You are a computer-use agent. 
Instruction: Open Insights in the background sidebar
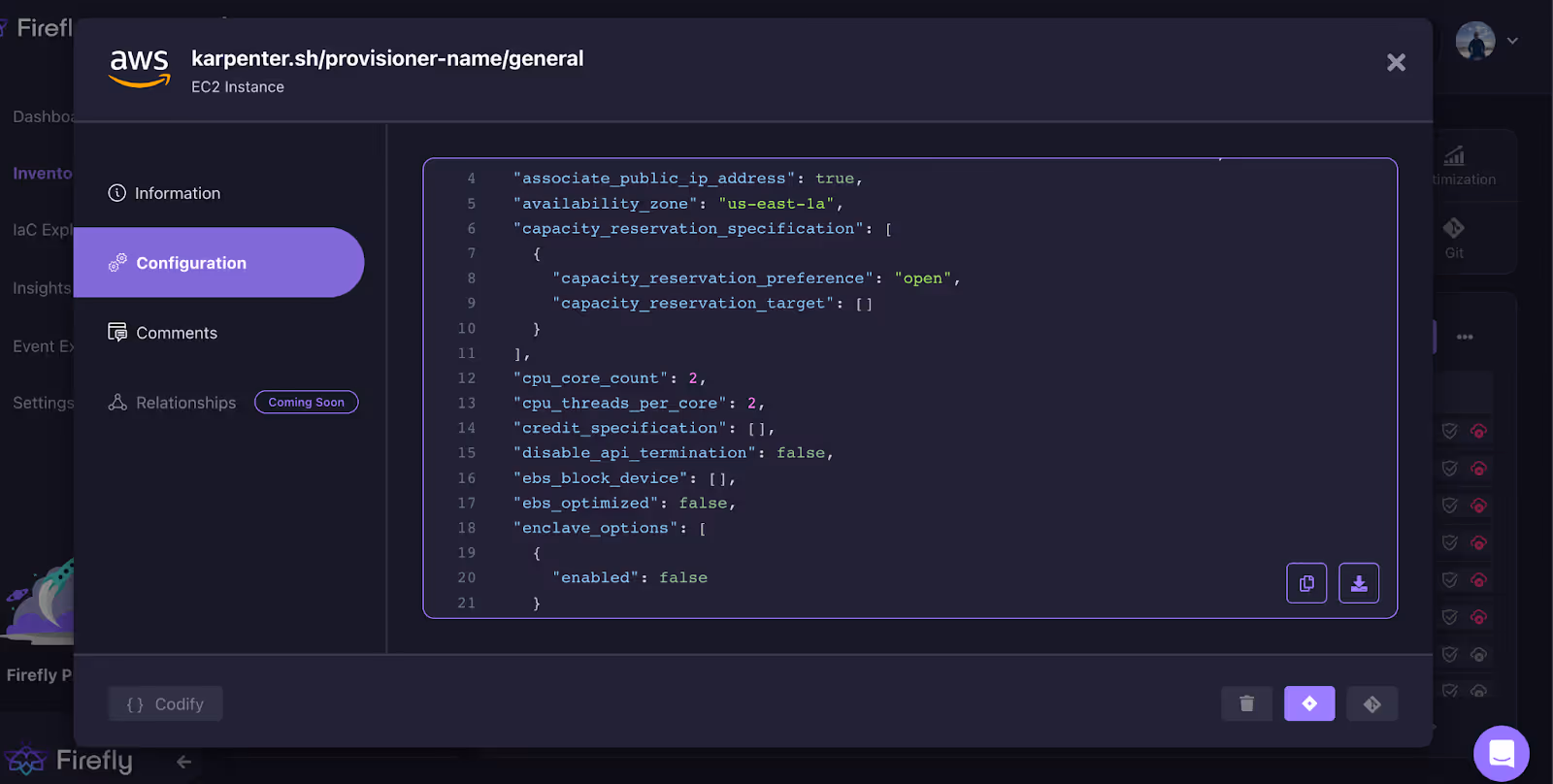pyautogui.click(x=42, y=288)
